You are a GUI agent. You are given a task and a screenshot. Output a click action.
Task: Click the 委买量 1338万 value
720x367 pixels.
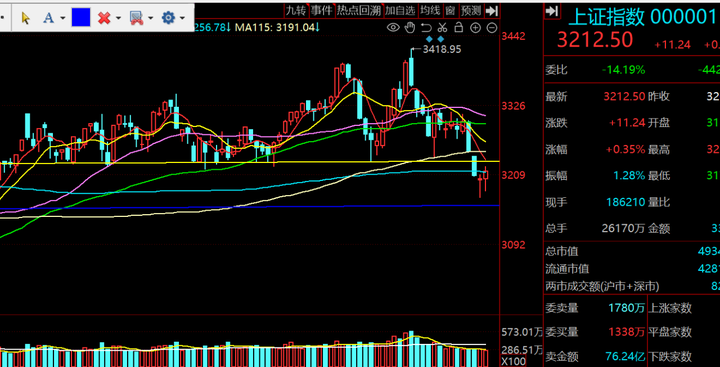[x=626, y=332]
